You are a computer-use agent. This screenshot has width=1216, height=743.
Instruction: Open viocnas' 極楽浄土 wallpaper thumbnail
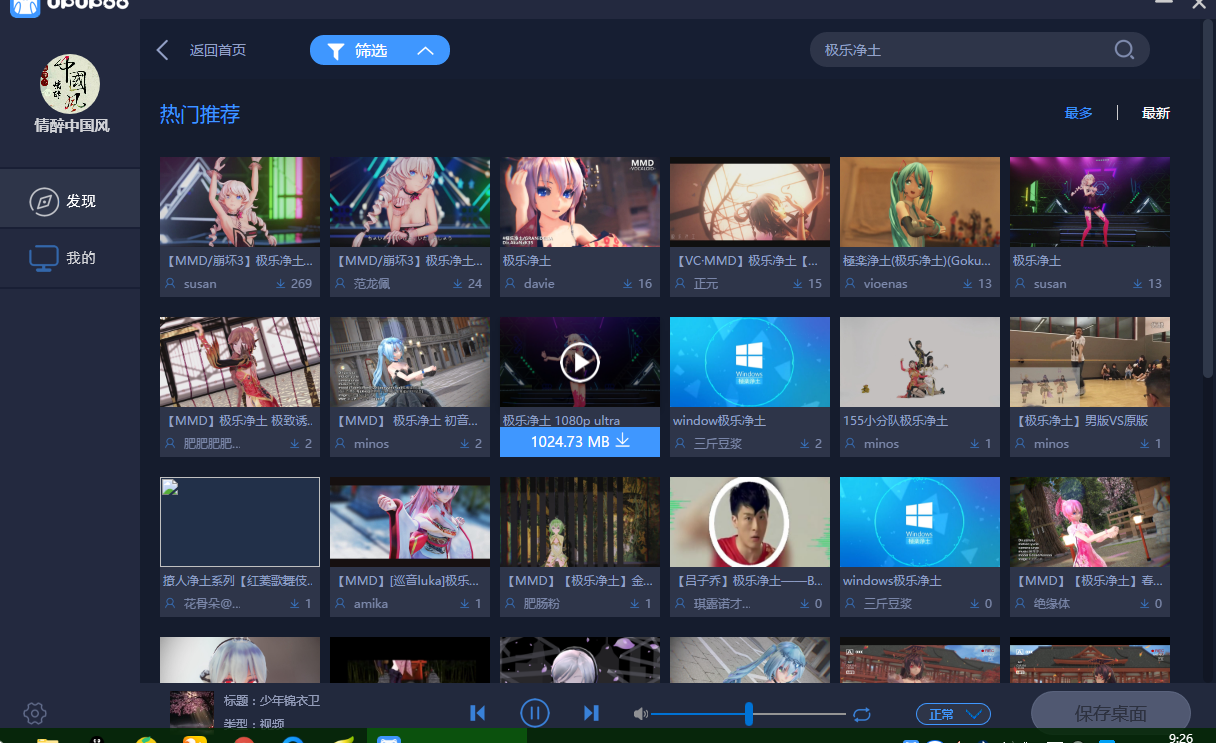click(920, 202)
